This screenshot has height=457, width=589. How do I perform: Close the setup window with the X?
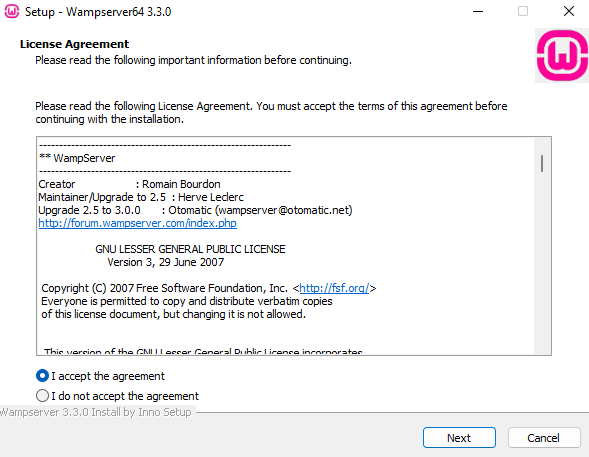pos(569,11)
